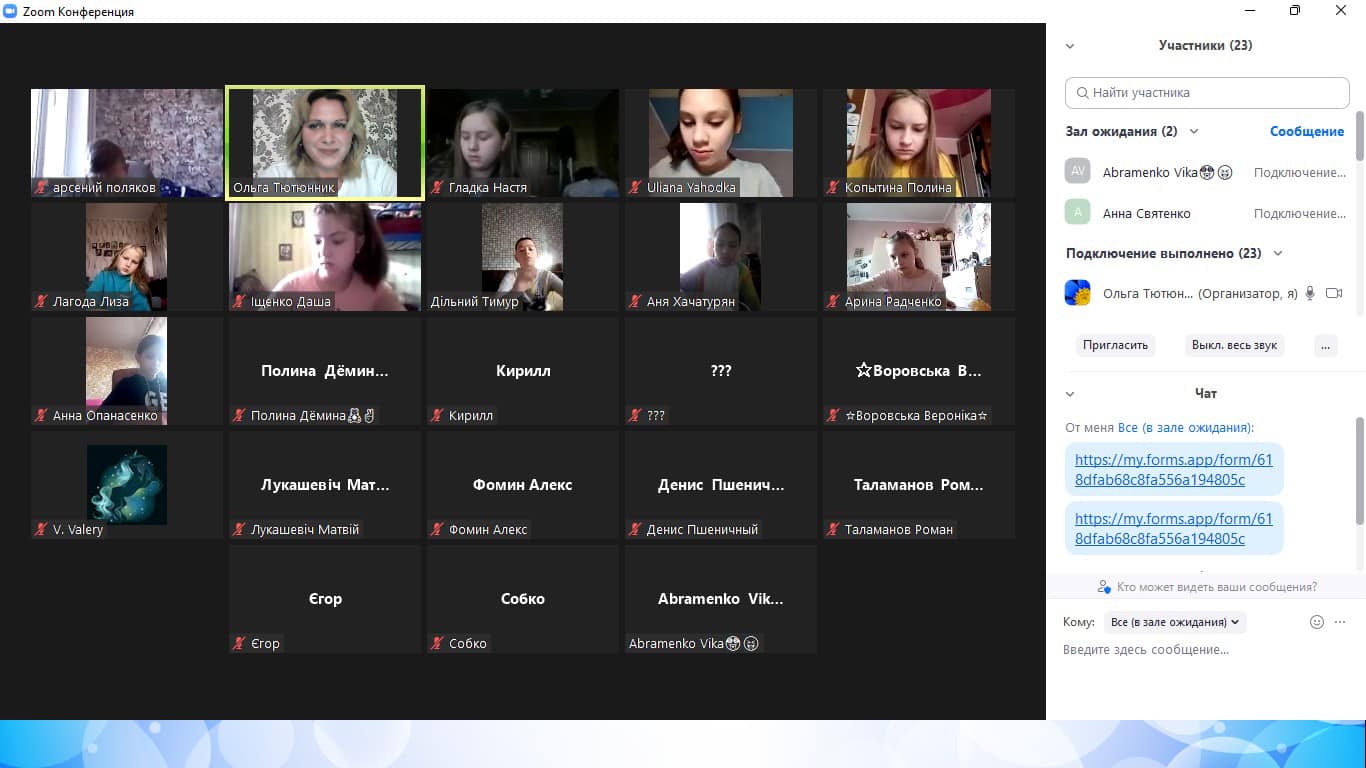Click the Zoom logo in title bar
The image size is (1366, 768).
click(x=11, y=11)
